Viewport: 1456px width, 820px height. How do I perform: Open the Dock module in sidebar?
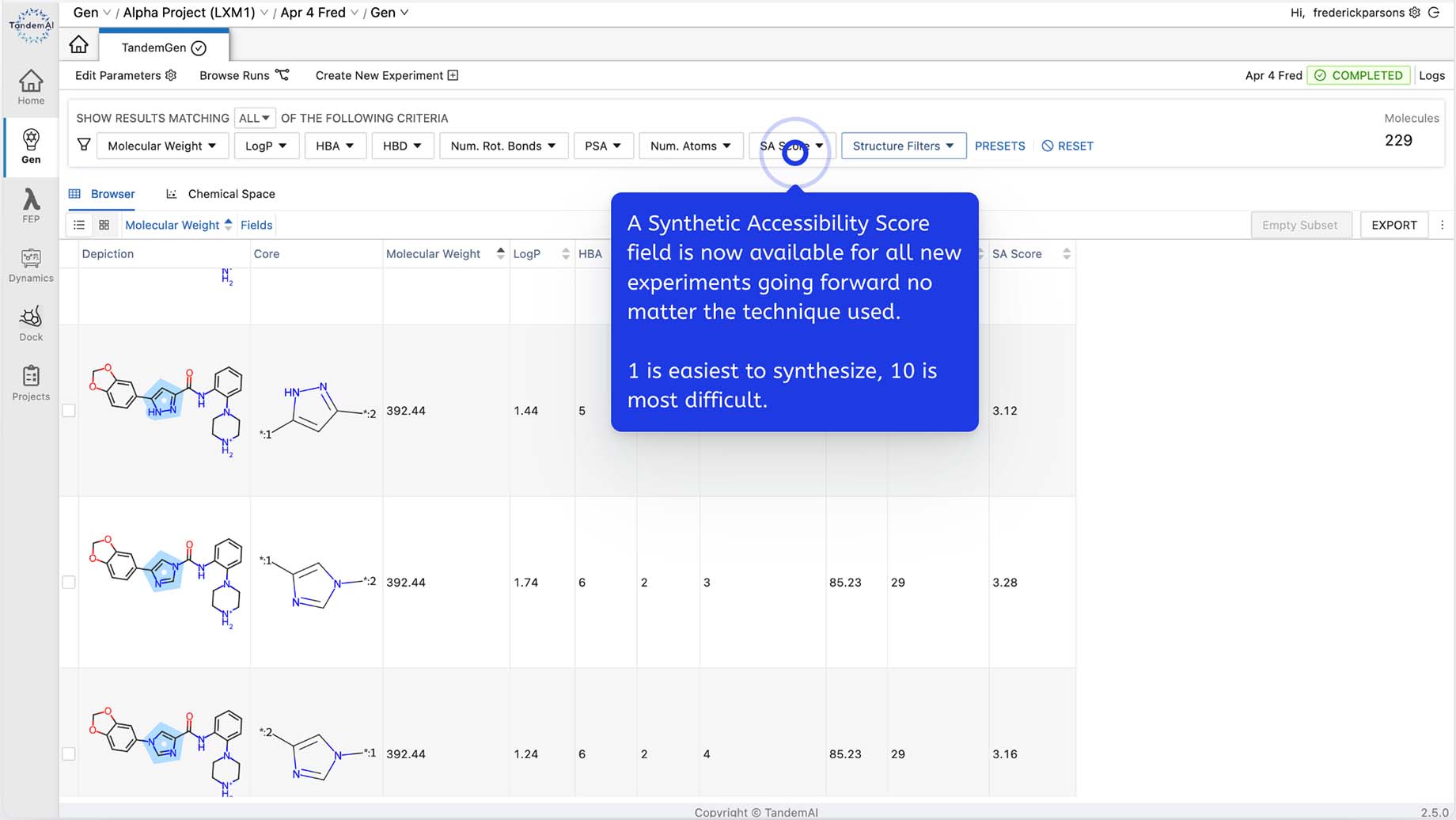point(31,324)
